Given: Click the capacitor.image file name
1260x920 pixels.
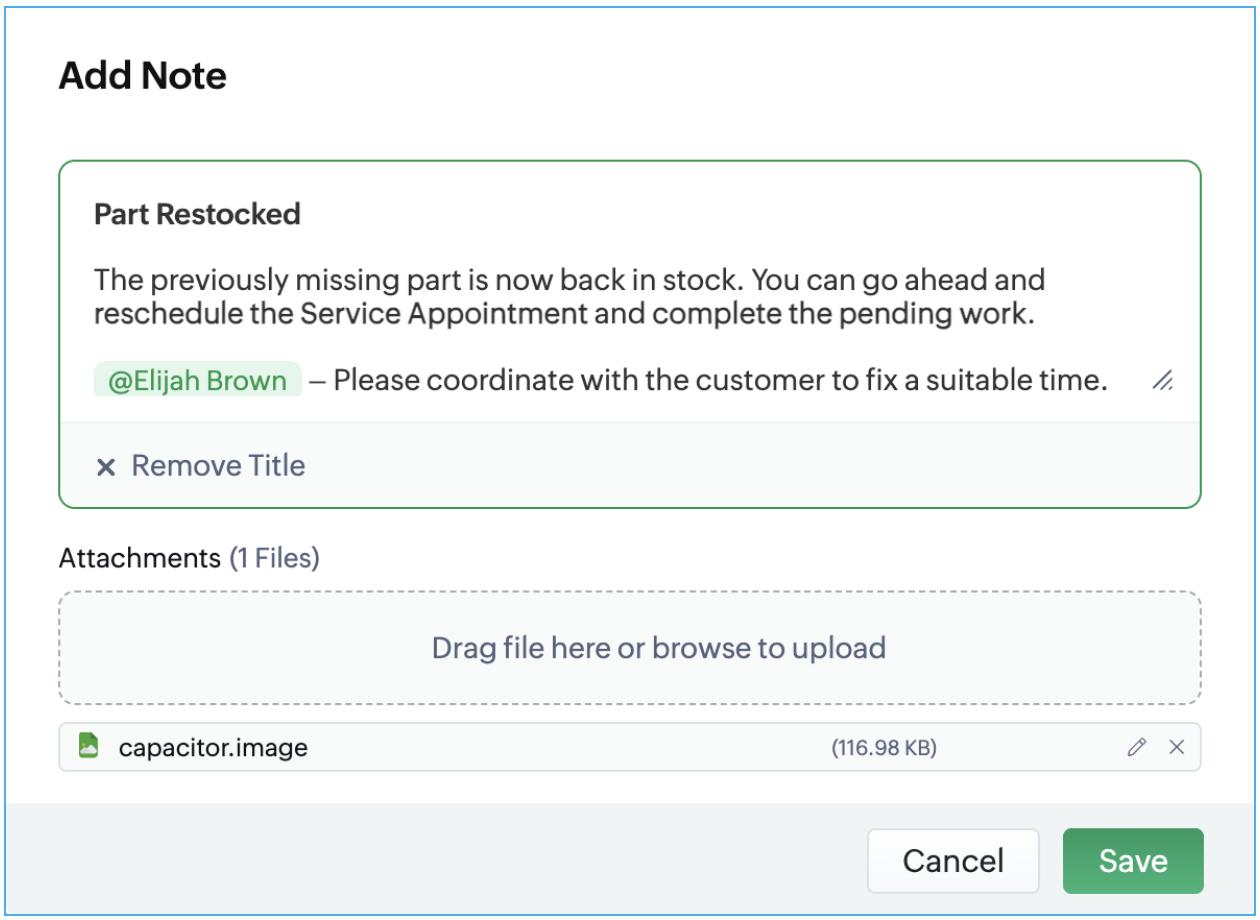Looking at the screenshot, I should point(213,747).
